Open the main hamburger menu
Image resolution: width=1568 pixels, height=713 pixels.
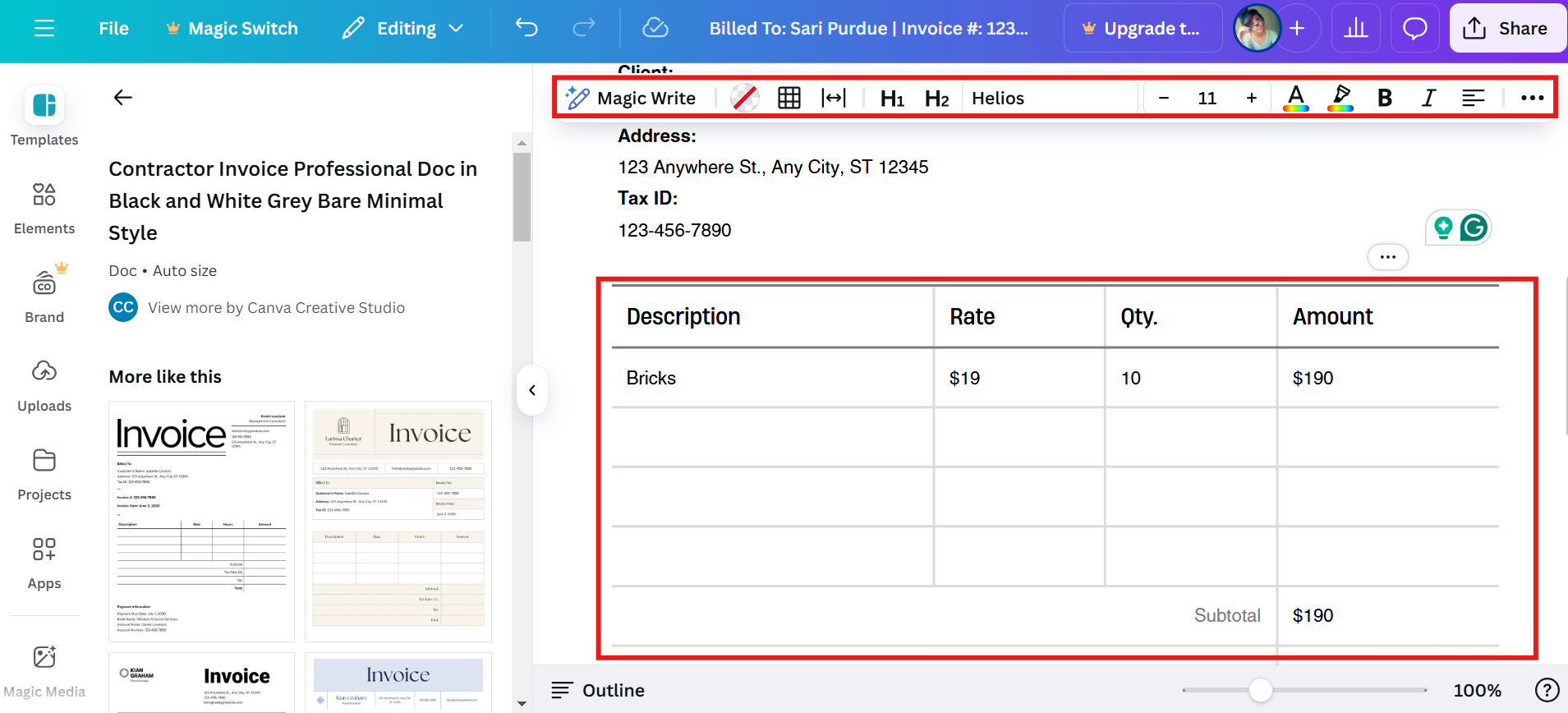44,29
